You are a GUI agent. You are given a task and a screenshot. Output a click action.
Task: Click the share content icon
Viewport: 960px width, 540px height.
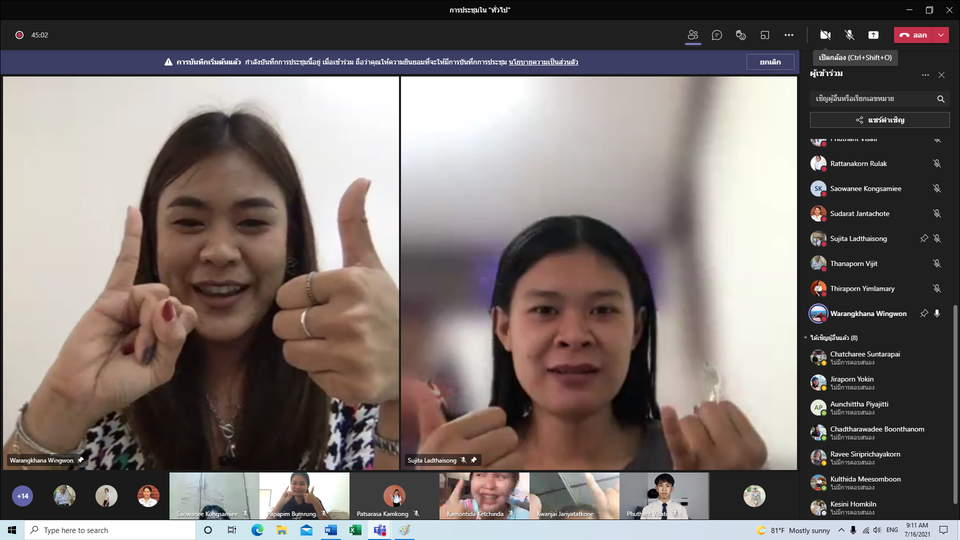pyautogui.click(x=873, y=35)
